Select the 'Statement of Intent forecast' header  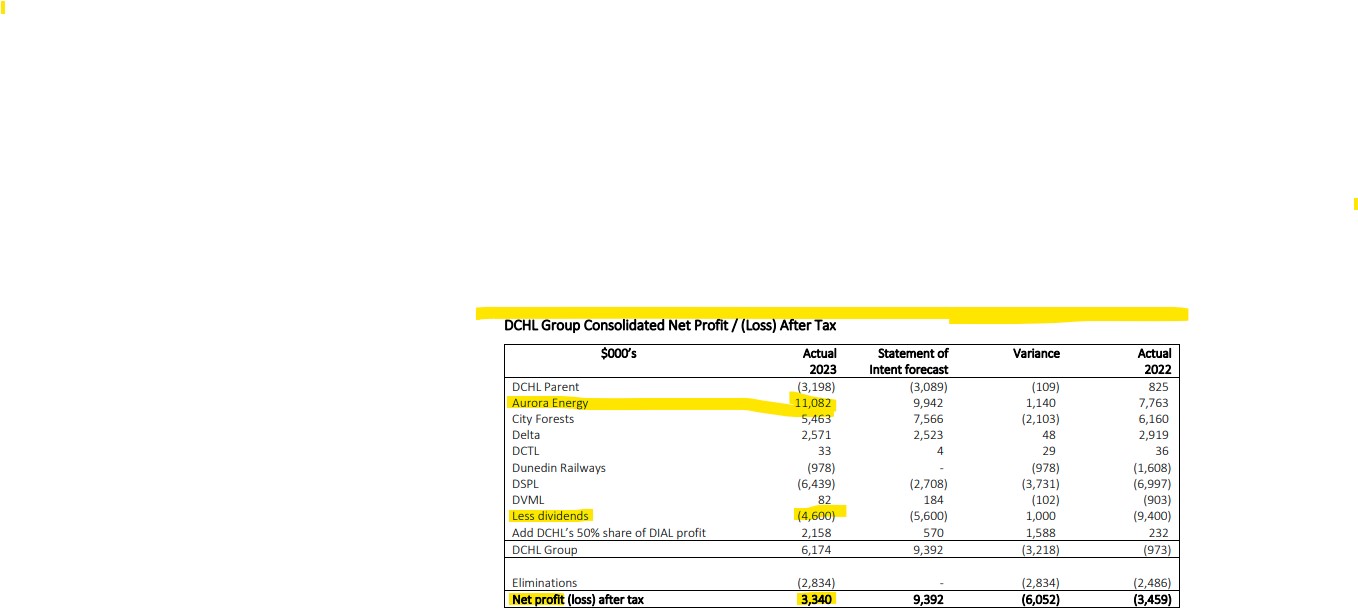click(x=911, y=361)
